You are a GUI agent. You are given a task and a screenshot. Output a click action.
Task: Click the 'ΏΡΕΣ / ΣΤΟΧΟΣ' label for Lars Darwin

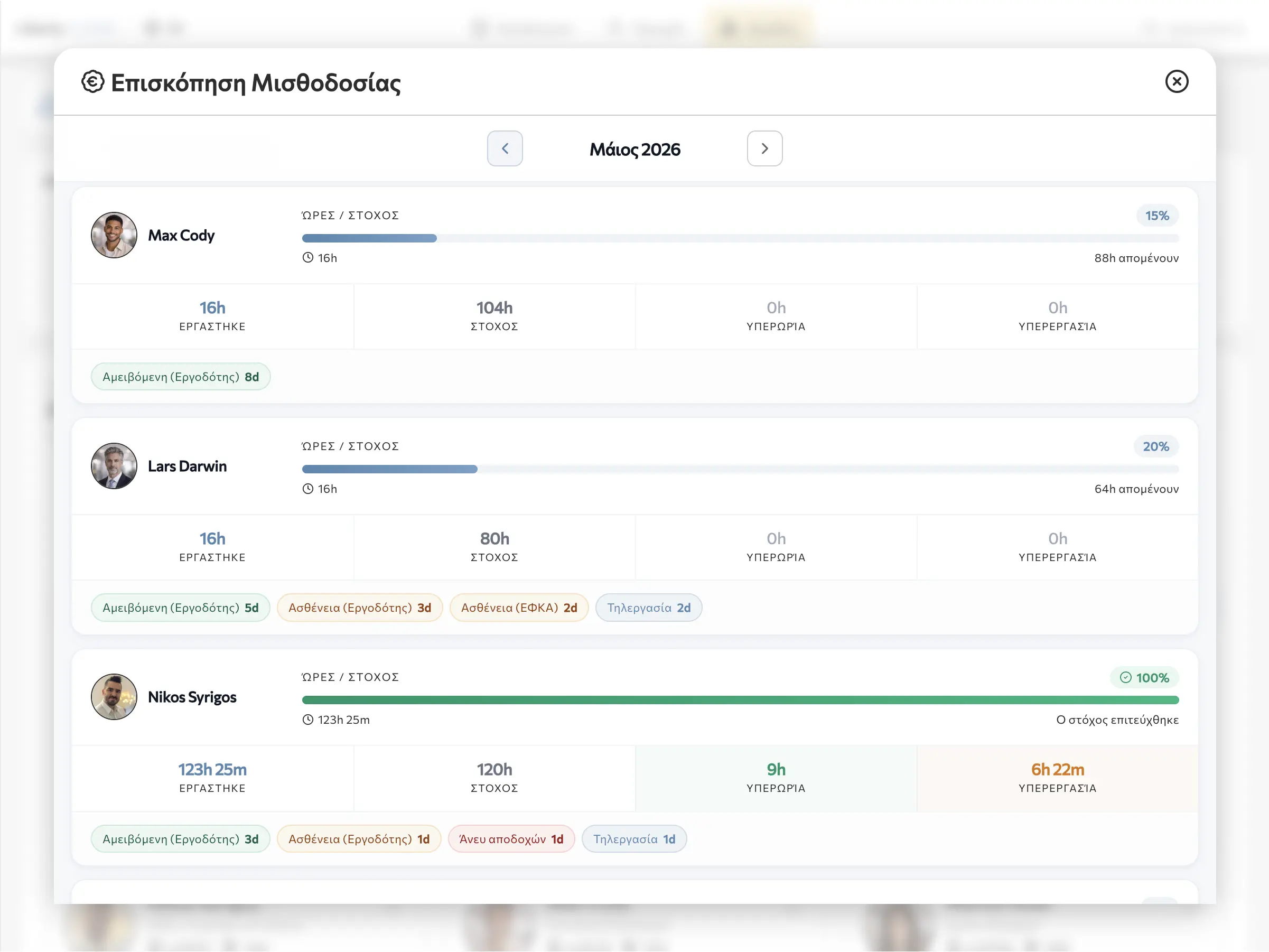(x=350, y=446)
